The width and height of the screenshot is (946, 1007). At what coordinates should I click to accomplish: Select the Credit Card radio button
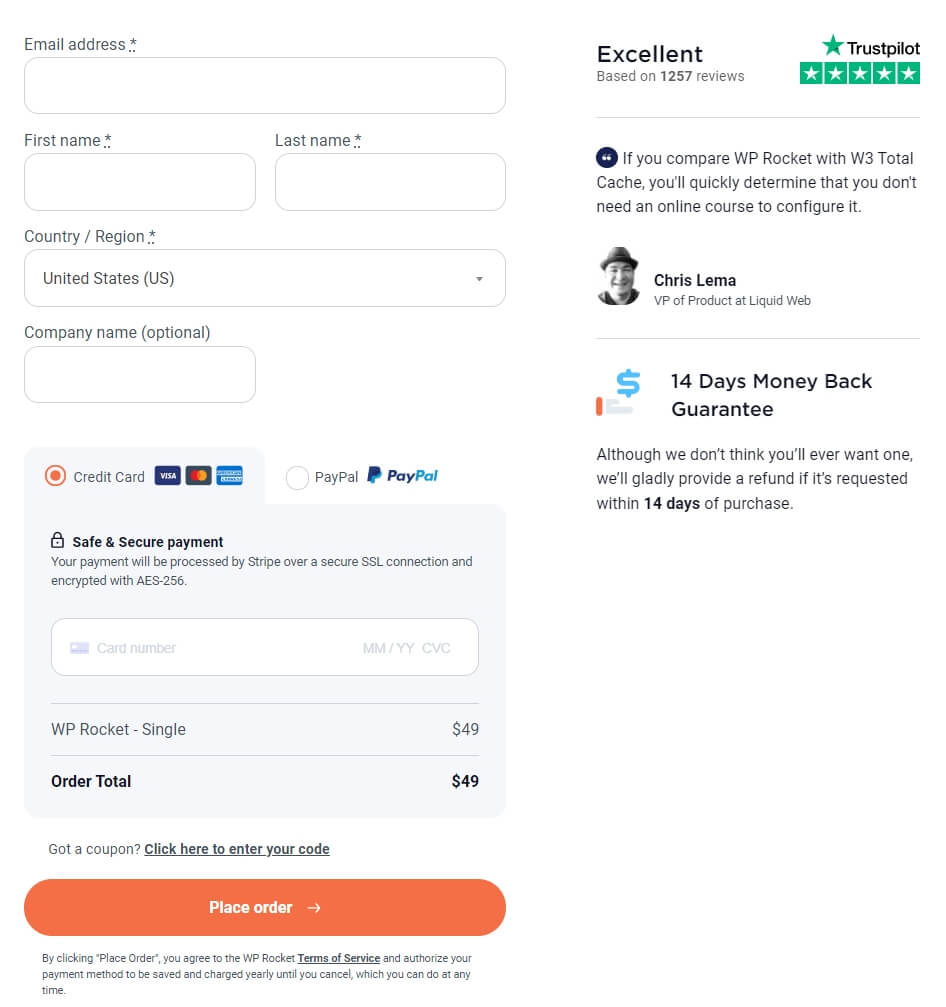click(55, 476)
